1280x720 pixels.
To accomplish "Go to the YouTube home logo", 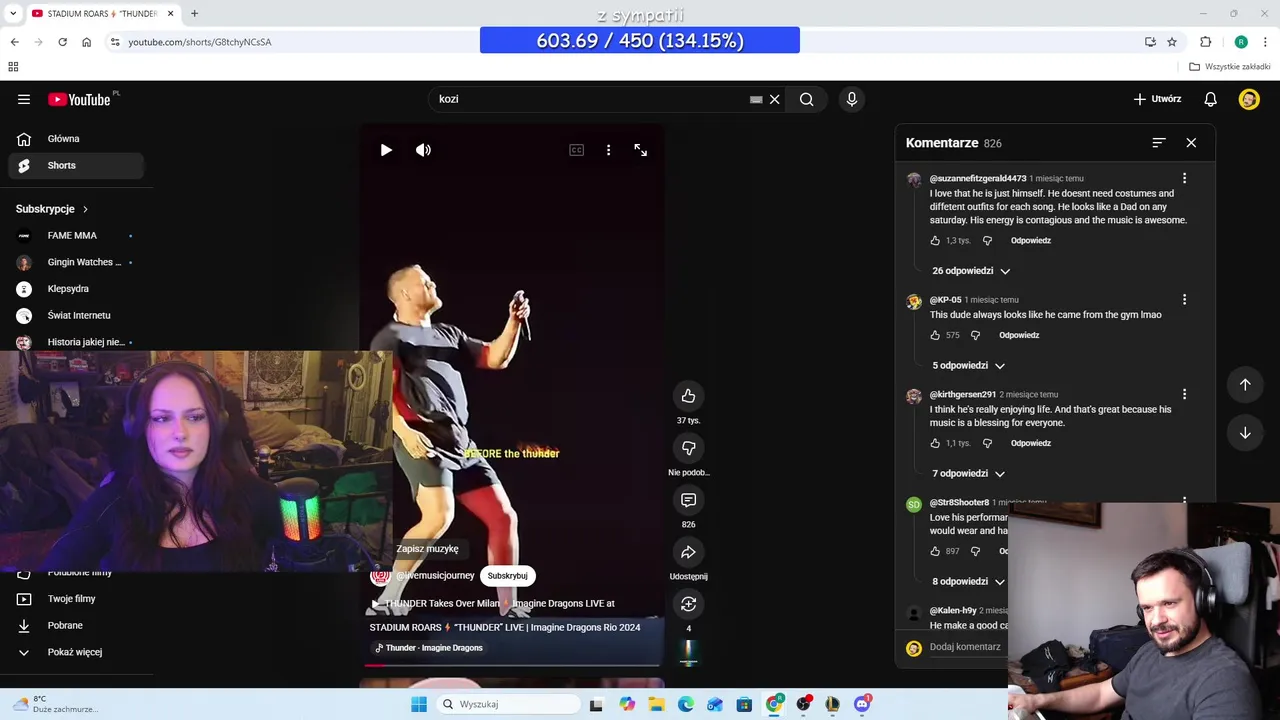I will tap(79, 99).
